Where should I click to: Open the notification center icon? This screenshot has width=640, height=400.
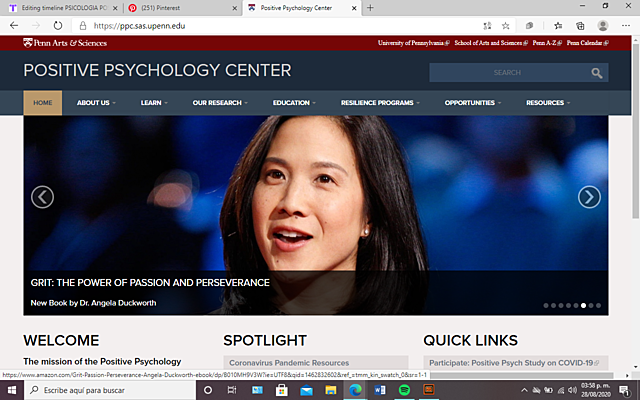[624, 391]
